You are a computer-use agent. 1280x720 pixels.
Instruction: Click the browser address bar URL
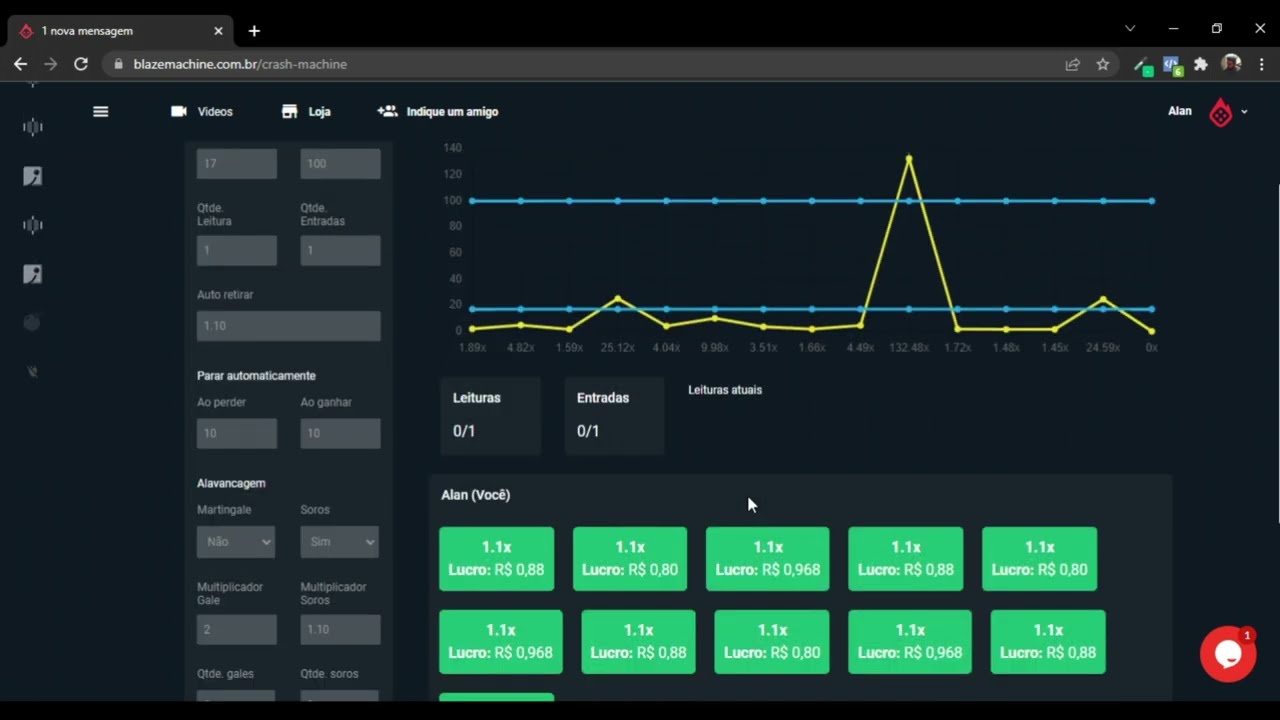[x=240, y=64]
